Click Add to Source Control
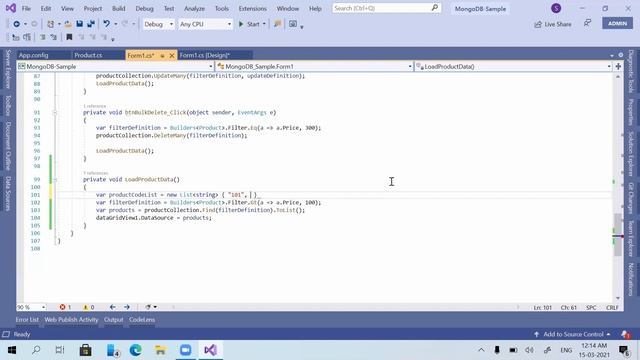Image resolution: width=640 pixels, height=360 pixels. pyautogui.click(x=572, y=334)
